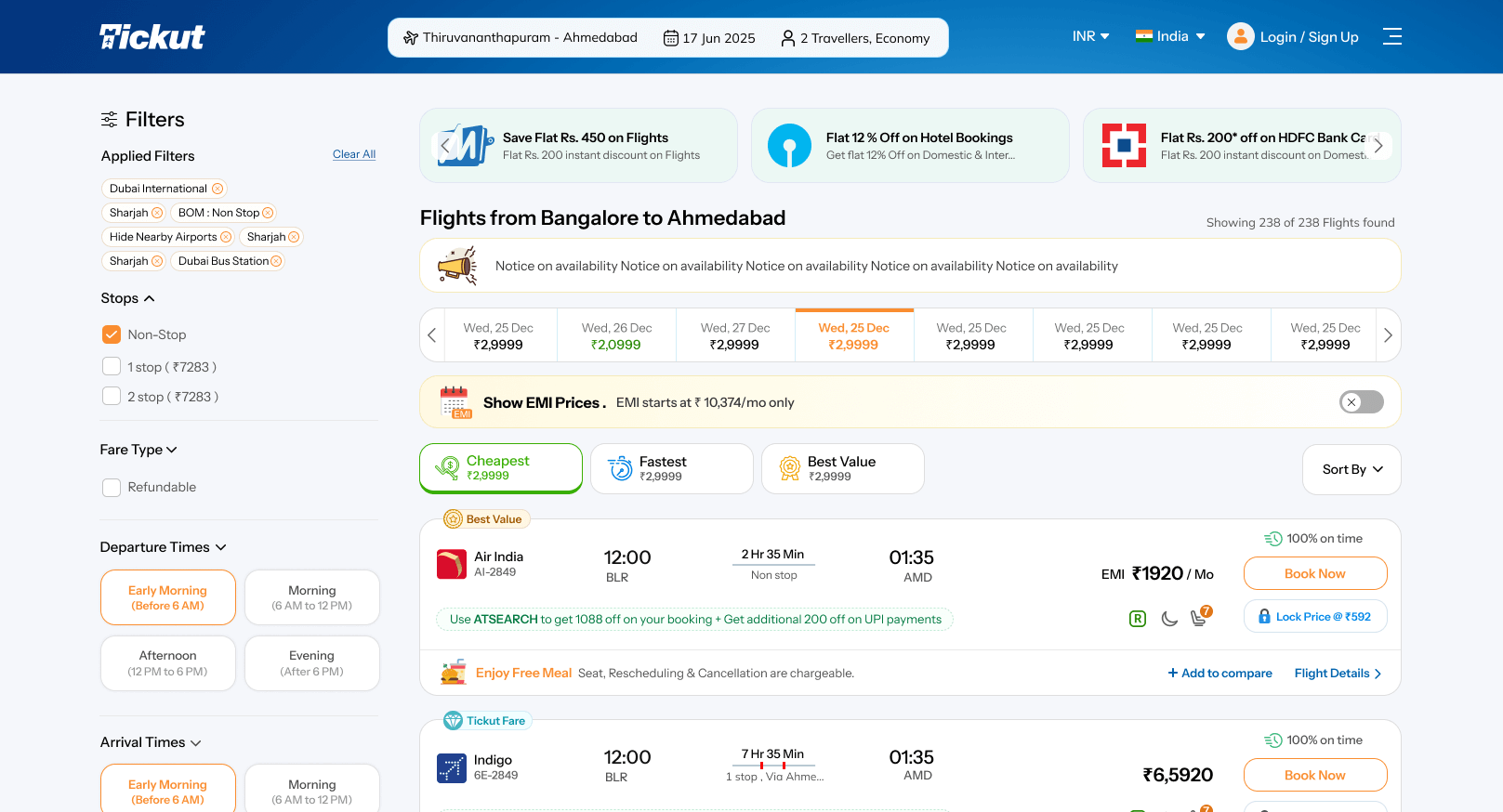
Task: Click ATSEARCH promo code text
Action: coord(506,620)
